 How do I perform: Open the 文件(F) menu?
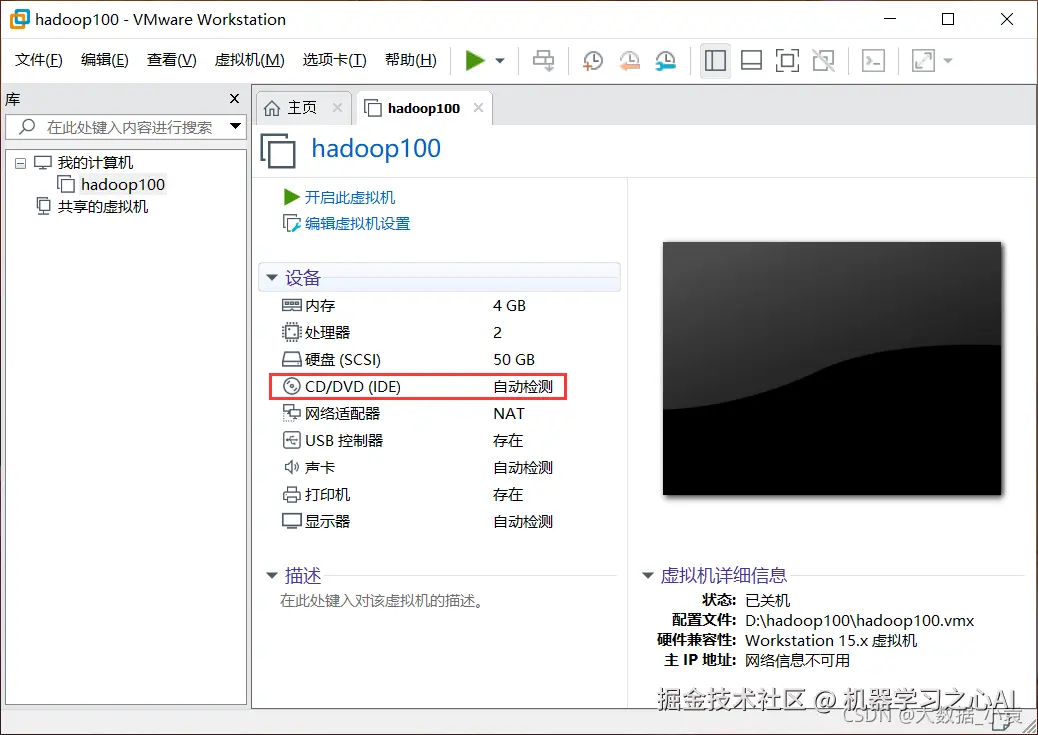[x=38, y=60]
